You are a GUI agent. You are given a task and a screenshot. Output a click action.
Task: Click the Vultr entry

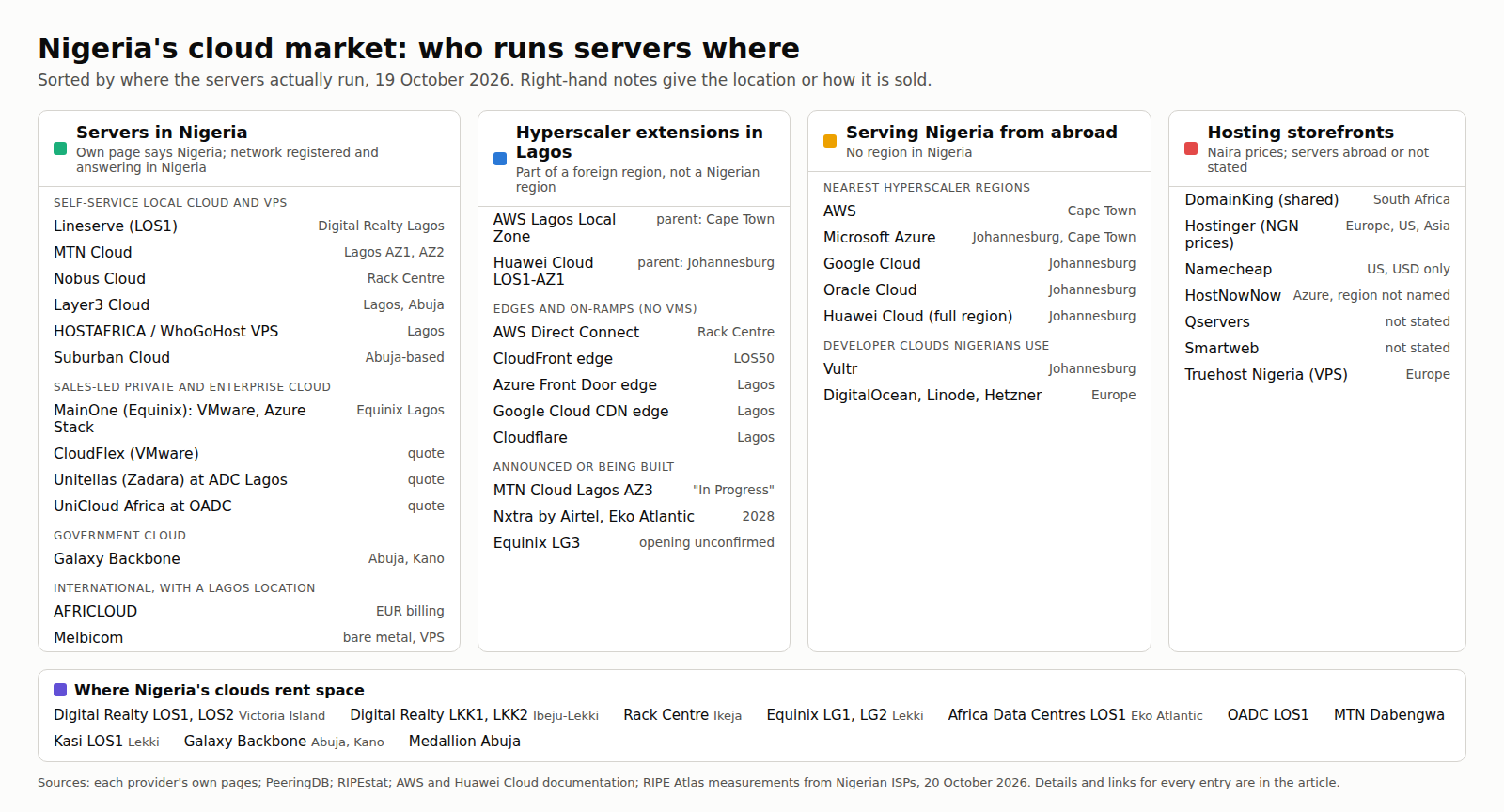(979, 368)
